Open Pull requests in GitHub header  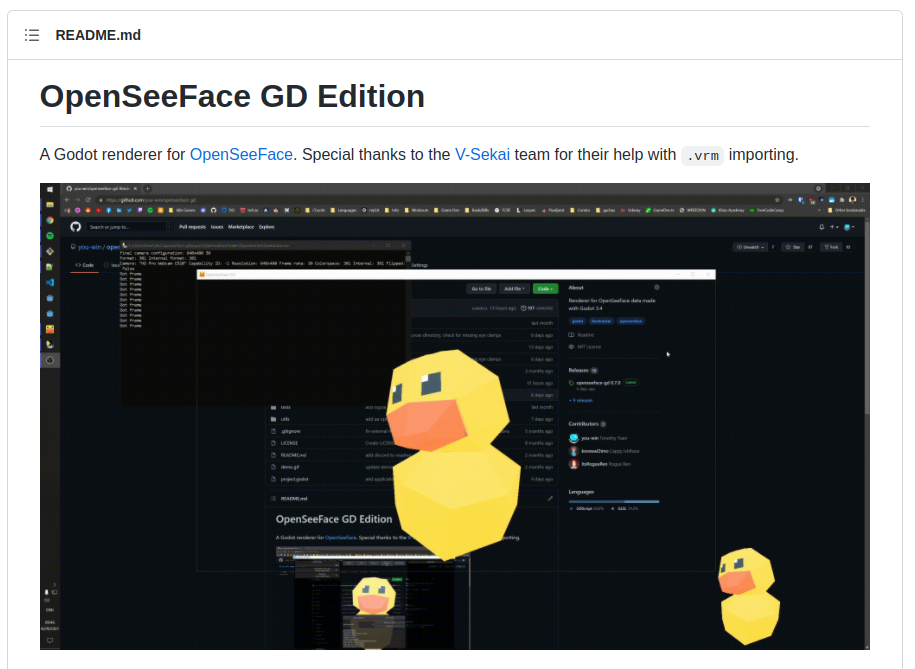pos(192,227)
